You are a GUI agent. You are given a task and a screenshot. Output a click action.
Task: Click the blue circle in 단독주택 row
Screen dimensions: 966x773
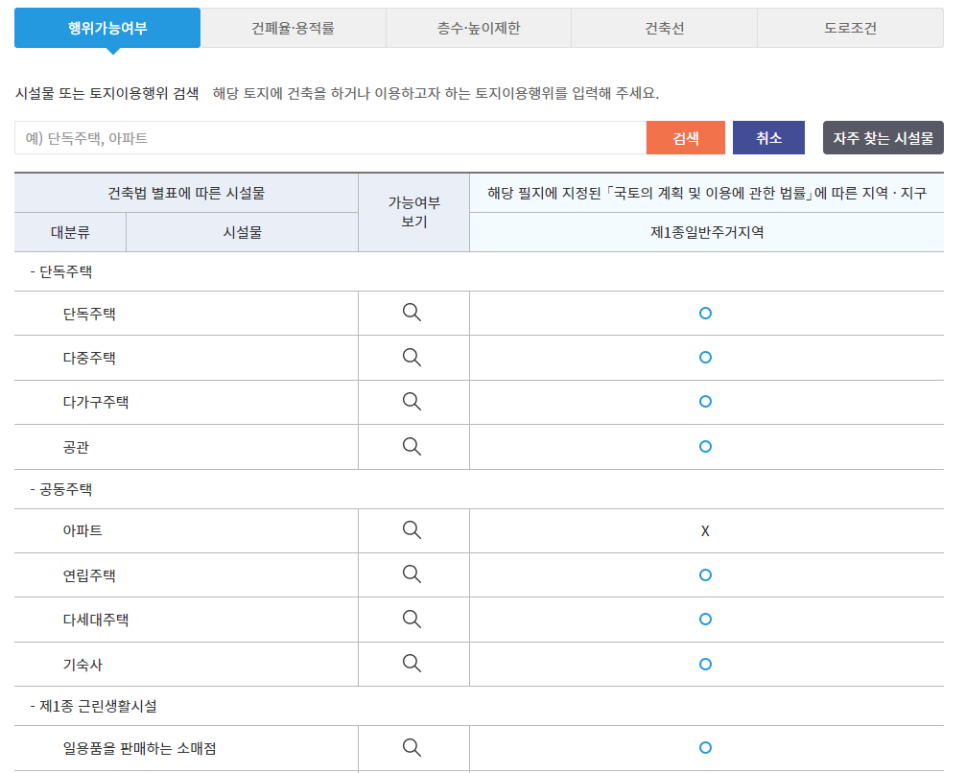[705, 314]
